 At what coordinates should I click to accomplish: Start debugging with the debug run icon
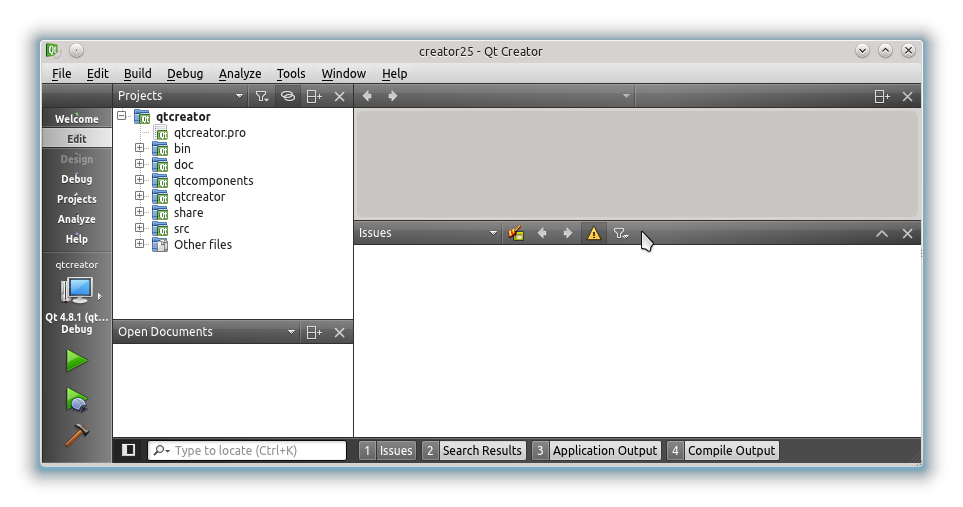click(76, 400)
